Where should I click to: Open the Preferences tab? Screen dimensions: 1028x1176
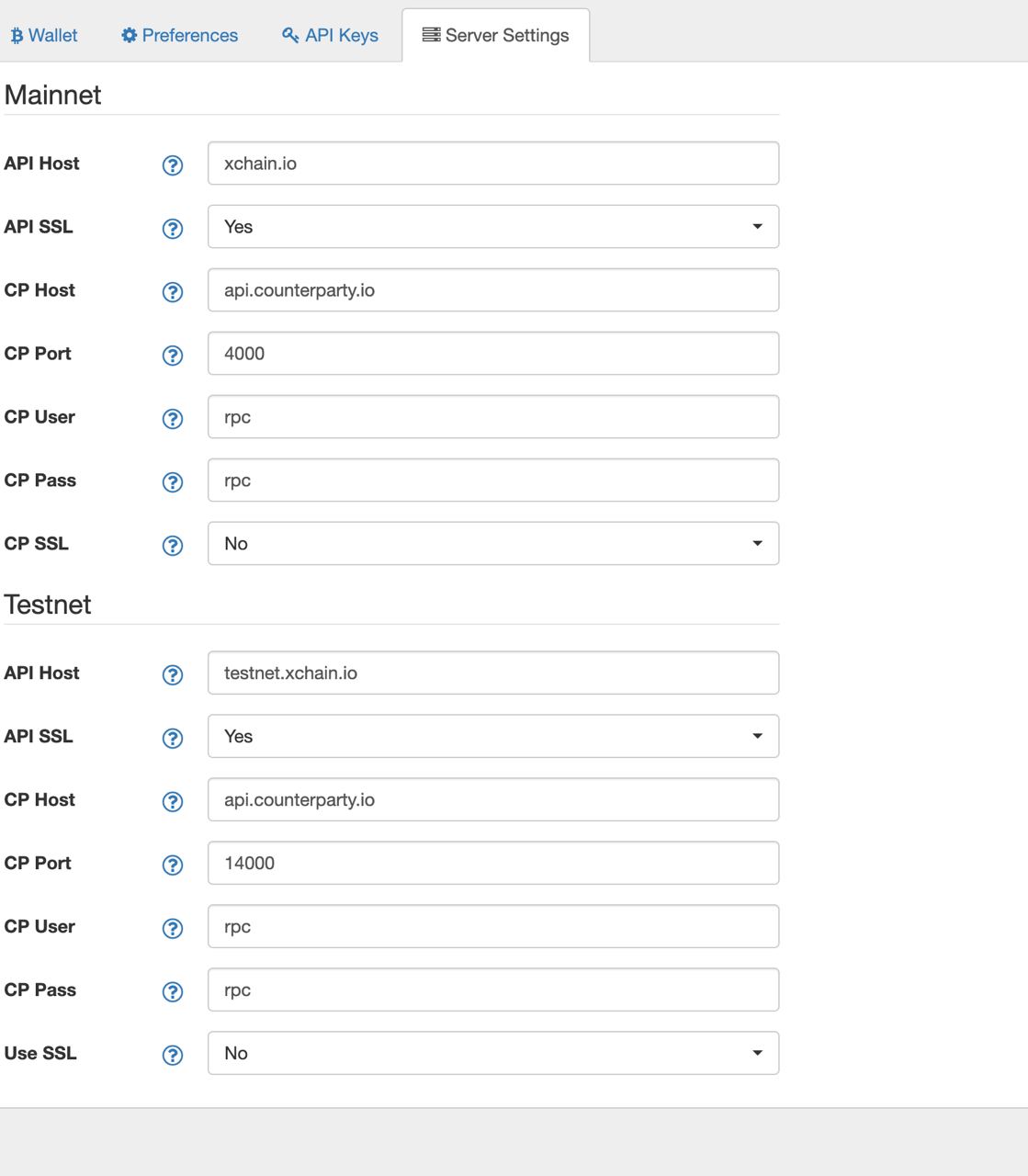180,36
